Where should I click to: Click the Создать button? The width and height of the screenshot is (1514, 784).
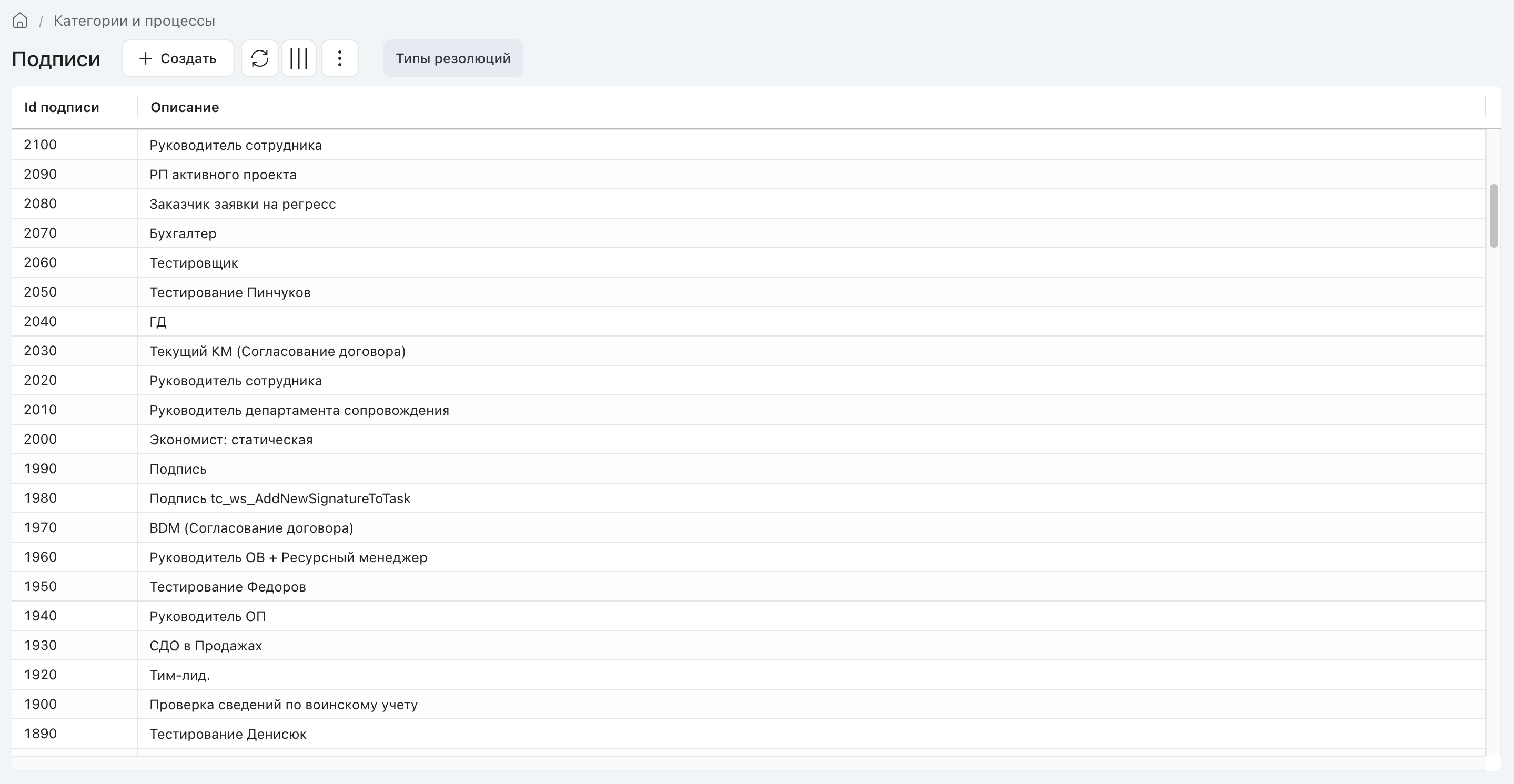177,58
